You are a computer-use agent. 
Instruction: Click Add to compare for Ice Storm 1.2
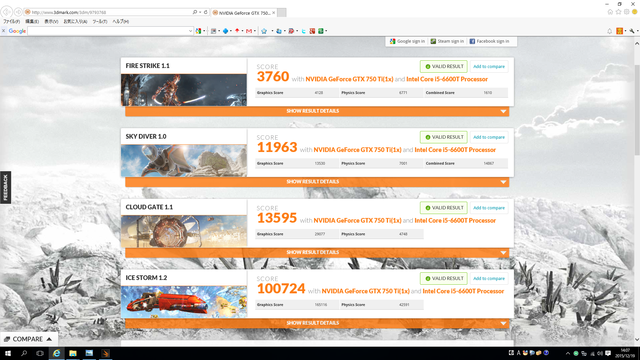click(489, 278)
